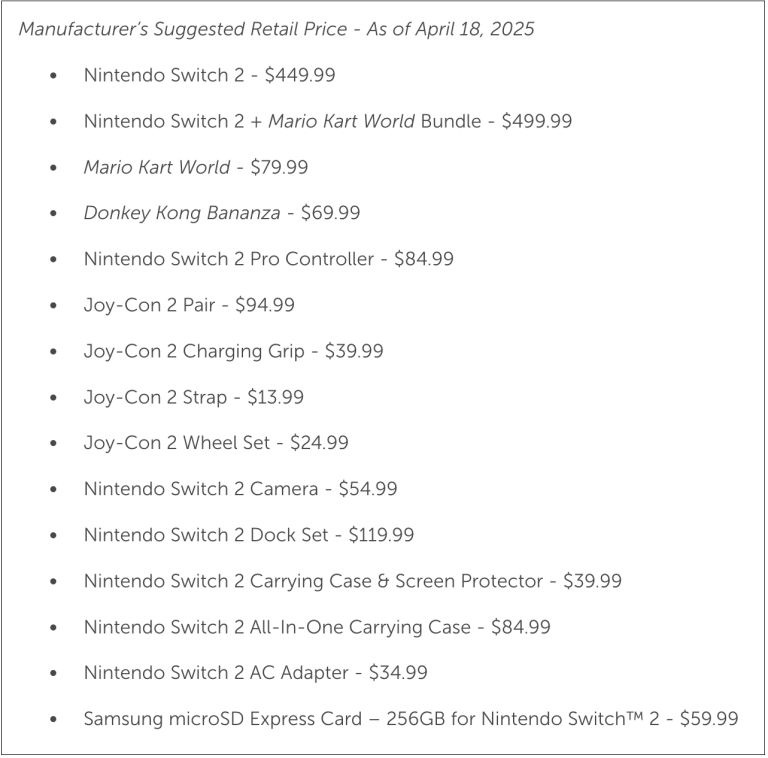The height and width of the screenshot is (758, 768).
Task: Select Carrying Case & Screen Protector line
Action: pyautogui.click(x=353, y=581)
